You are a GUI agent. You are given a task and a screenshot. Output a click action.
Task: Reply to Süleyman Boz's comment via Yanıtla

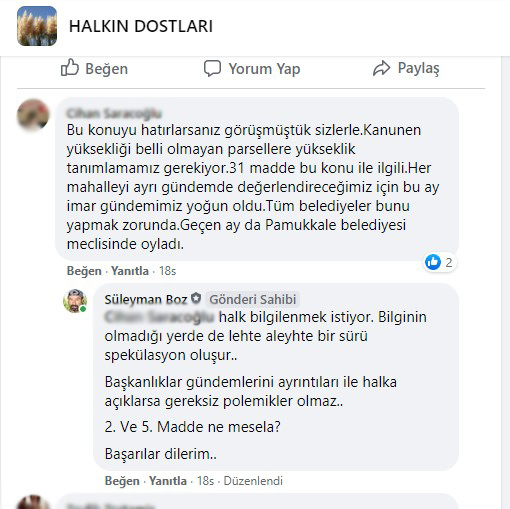(168, 481)
